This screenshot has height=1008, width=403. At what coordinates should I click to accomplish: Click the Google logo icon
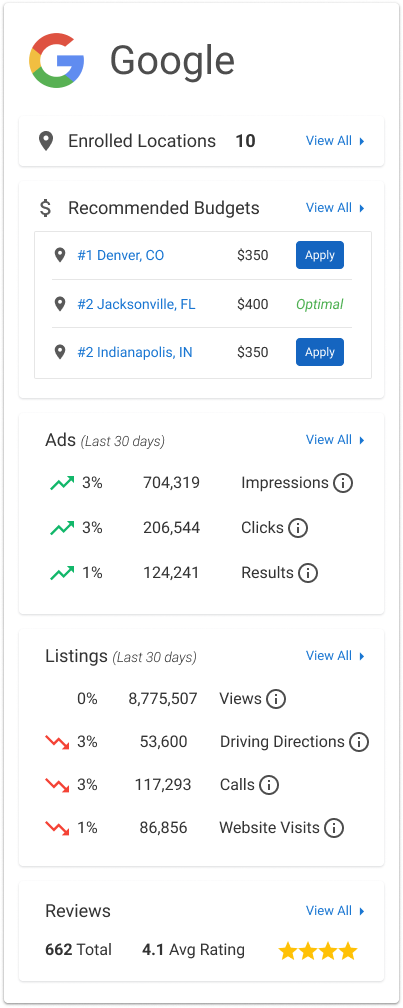click(57, 60)
